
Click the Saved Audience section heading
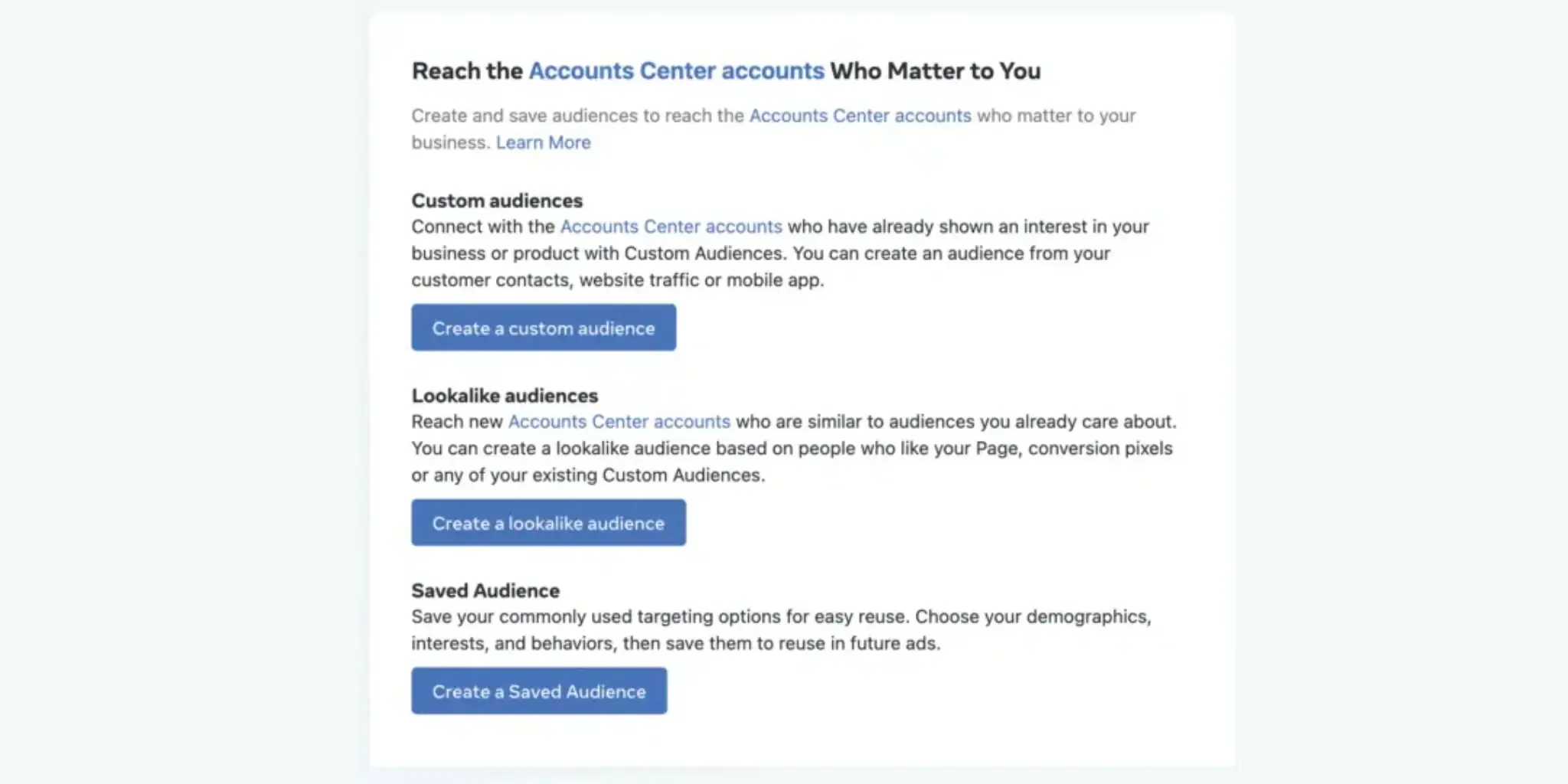(x=485, y=591)
